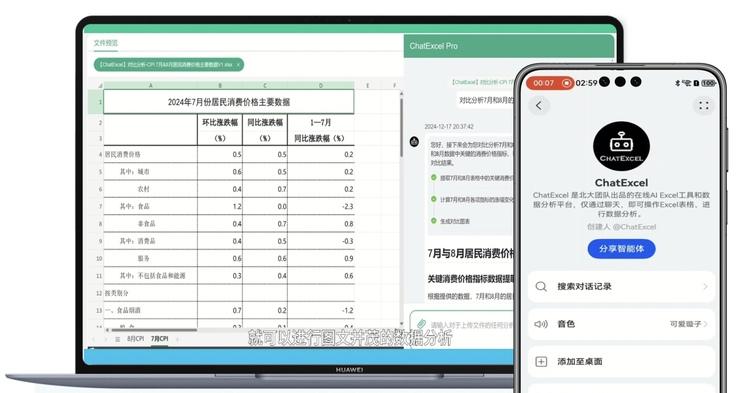This screenshot has height=393, width=750.
Task: Open the 搜索对话记录 row chevron
Action: pos(705,286)
